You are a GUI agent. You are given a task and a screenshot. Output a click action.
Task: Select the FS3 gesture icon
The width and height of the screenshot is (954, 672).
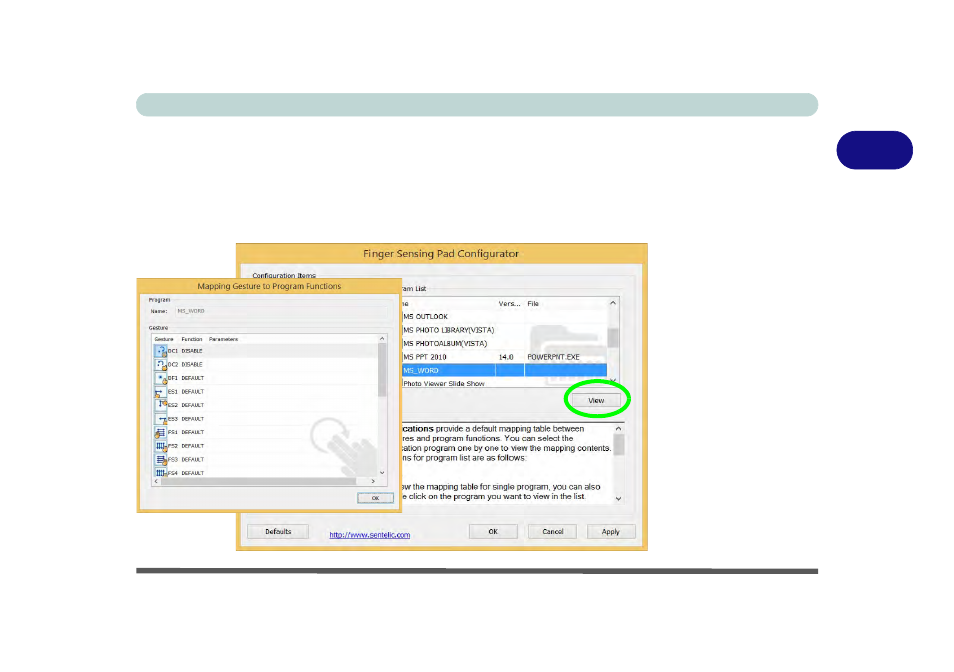click(x=161, y=460)
